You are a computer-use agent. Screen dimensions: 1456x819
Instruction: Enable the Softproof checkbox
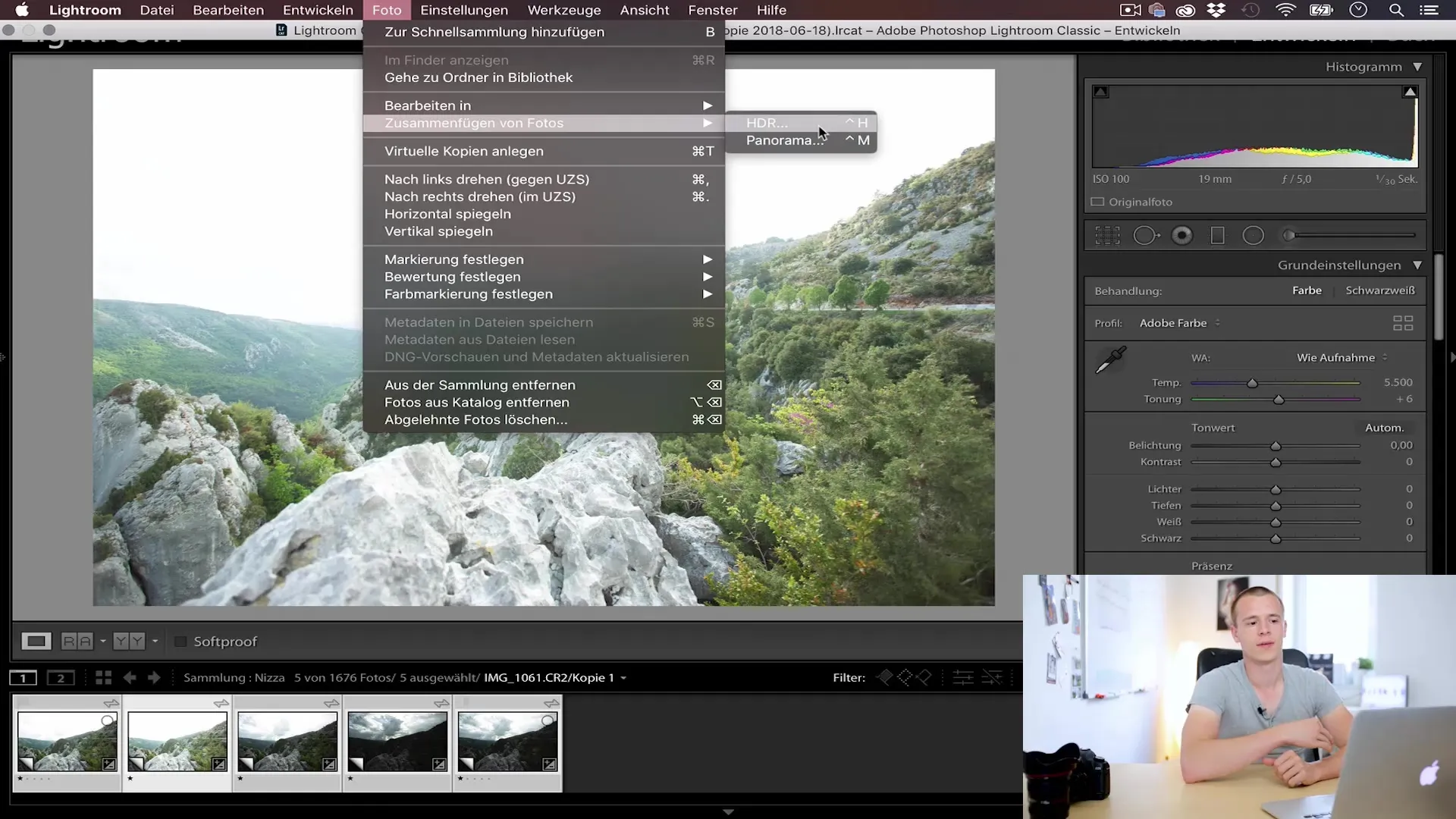click(180, 642)
